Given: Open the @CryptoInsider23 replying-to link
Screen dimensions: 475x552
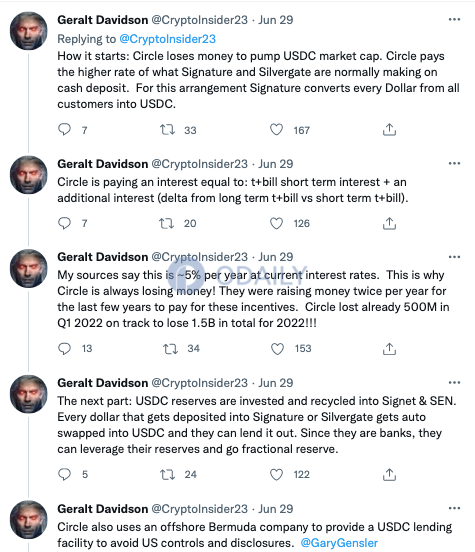Looking at the screenshot, I should tap(167, 39).
